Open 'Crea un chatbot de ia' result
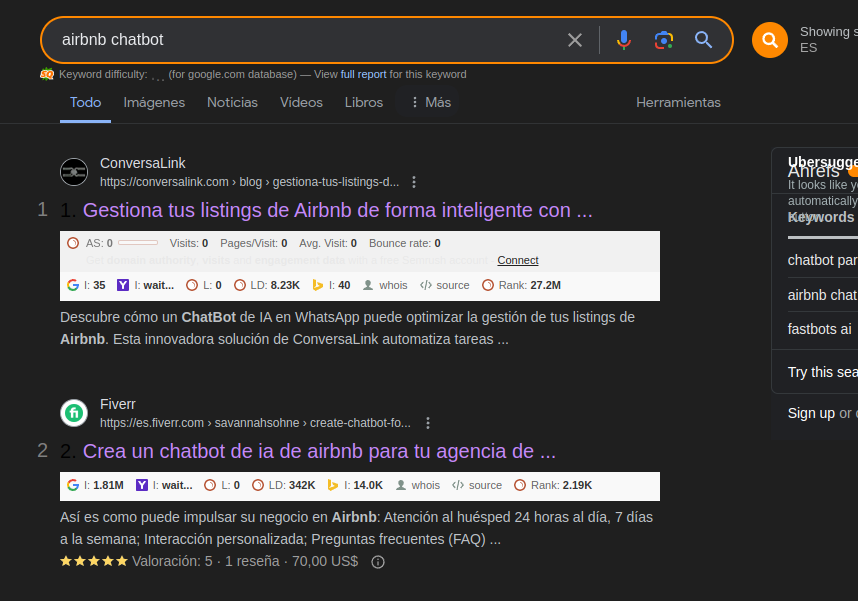 pos(319,452)
